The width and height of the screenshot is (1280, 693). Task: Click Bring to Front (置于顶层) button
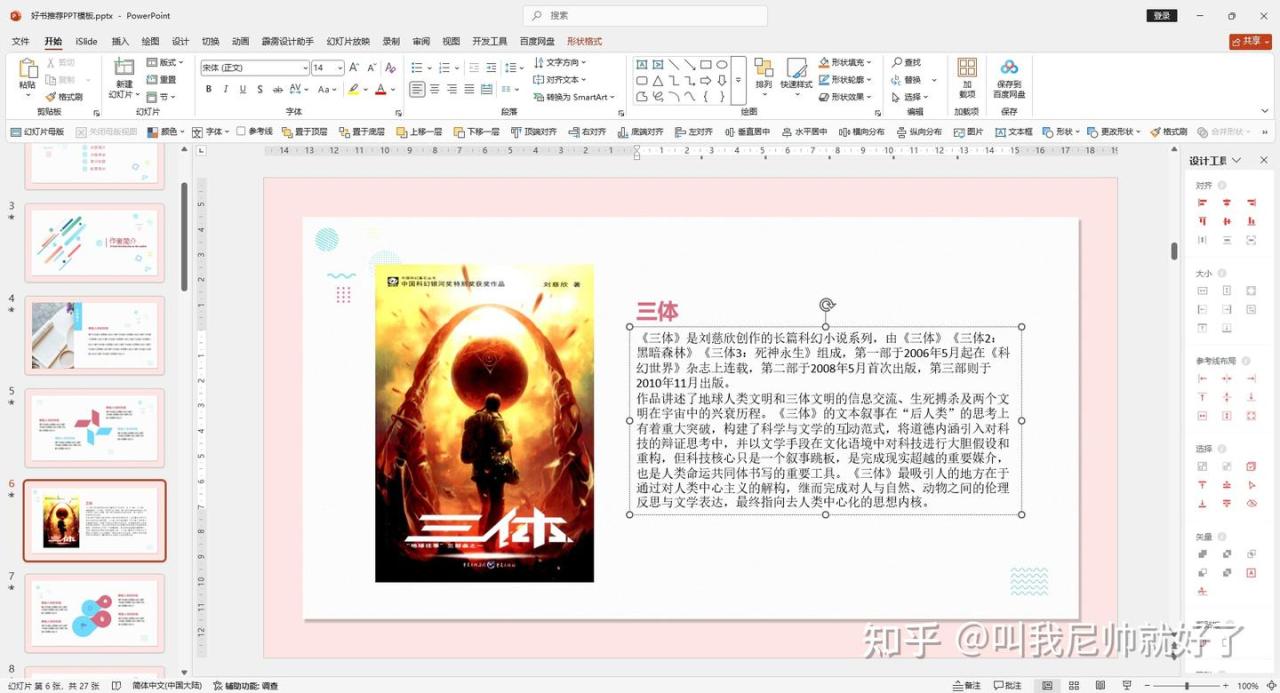click(x=305, y=132)
